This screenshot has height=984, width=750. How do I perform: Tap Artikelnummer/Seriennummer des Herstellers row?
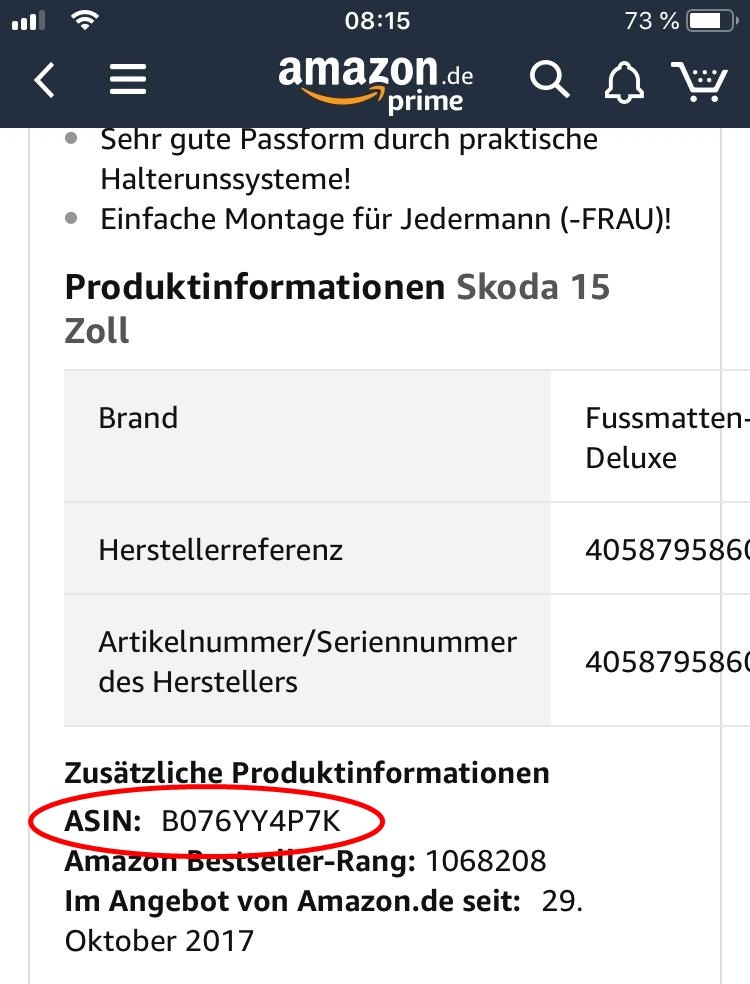tap(307, 661)
